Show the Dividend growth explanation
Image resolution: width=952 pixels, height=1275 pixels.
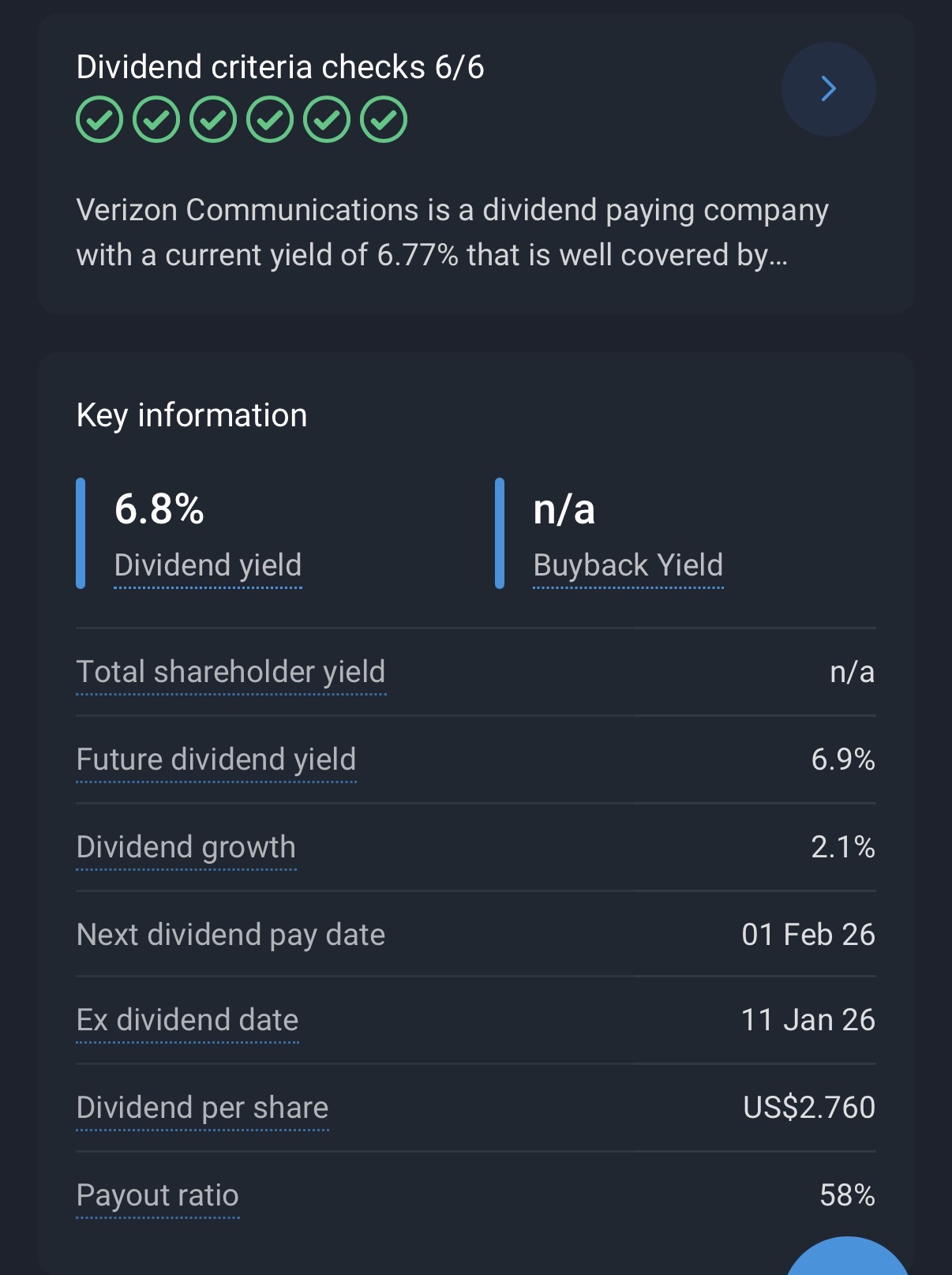pyautogui.click(x=186, y=847)
